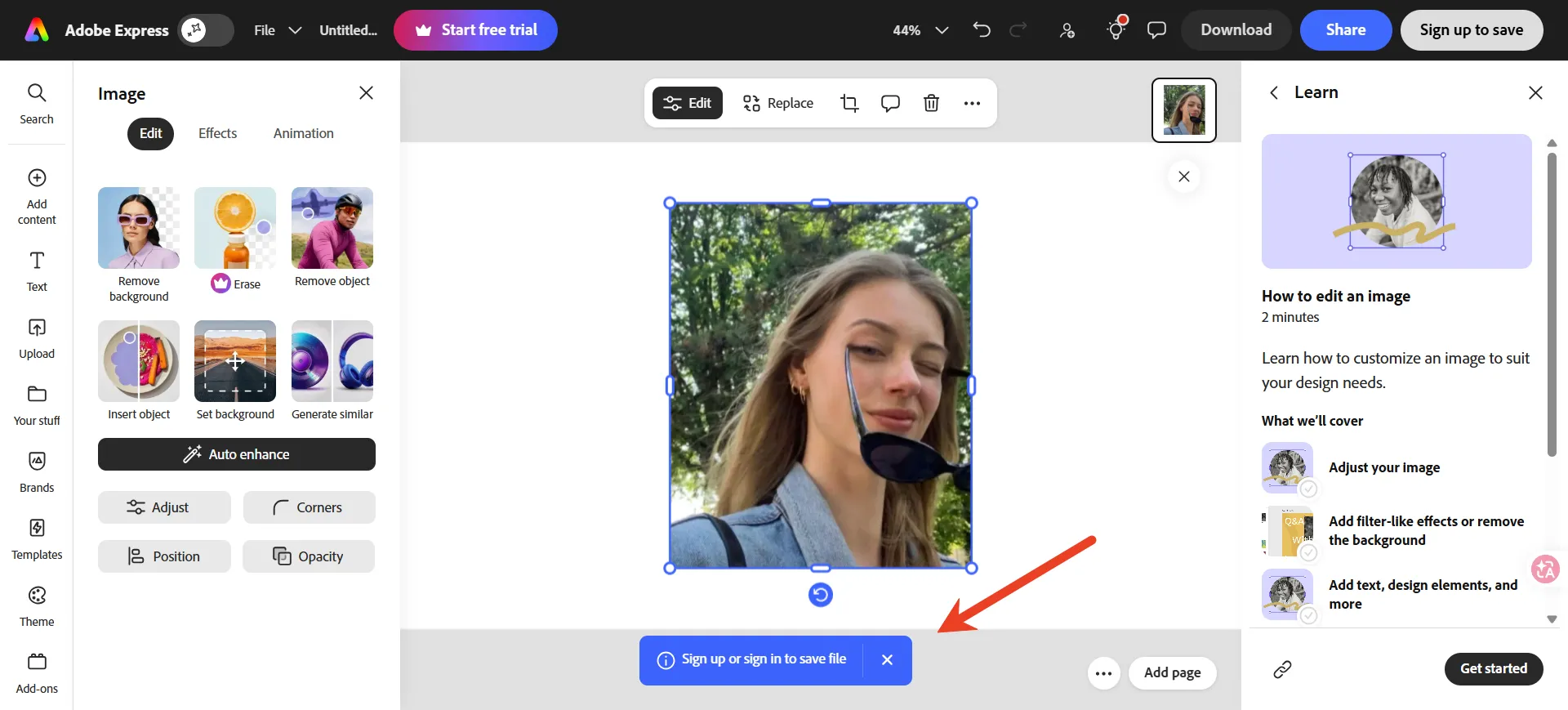
Task: Click the 44% zoom value
Action: coord(906,30)
